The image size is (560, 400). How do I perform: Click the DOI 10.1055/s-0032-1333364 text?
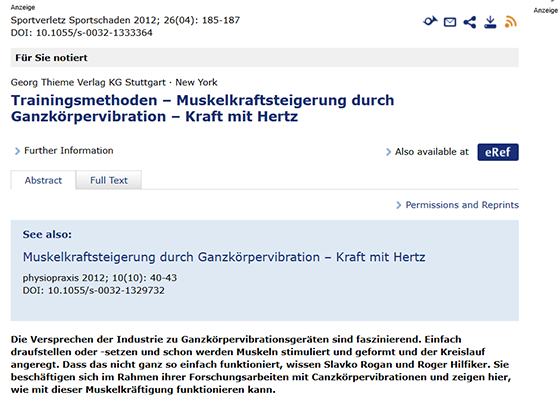point(82,33)
